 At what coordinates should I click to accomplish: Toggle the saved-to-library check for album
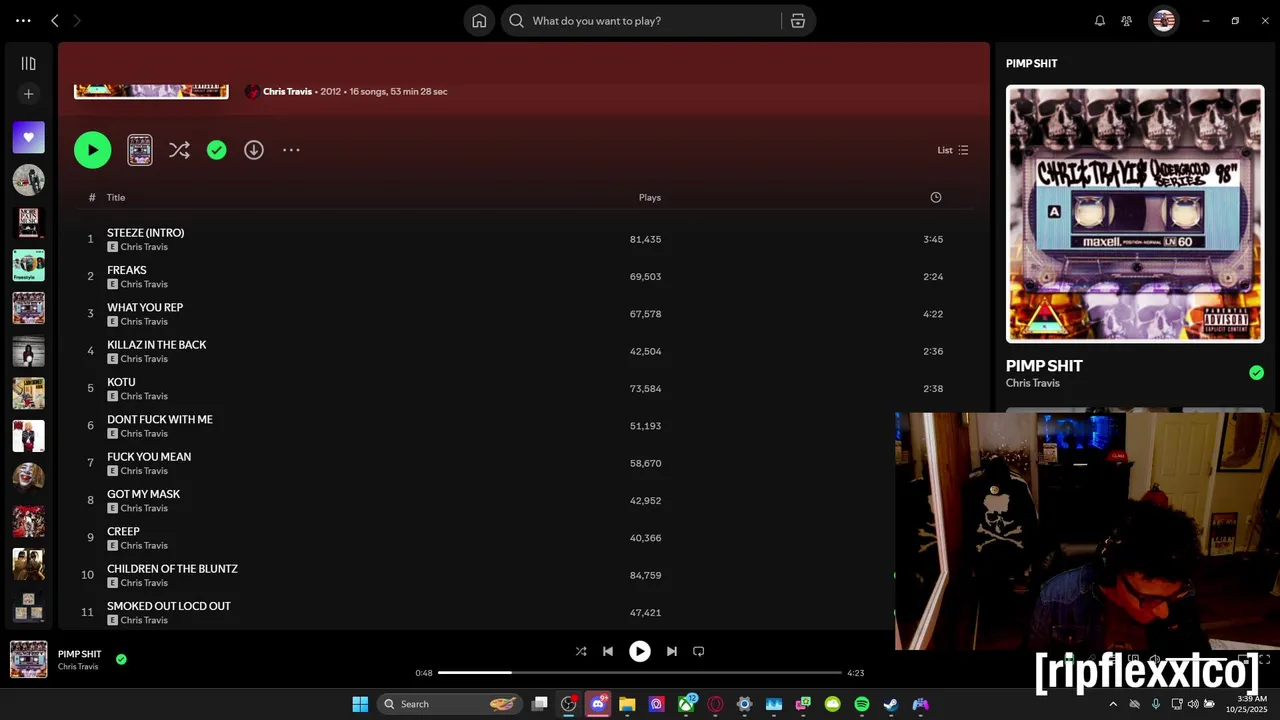click(216, 150)
